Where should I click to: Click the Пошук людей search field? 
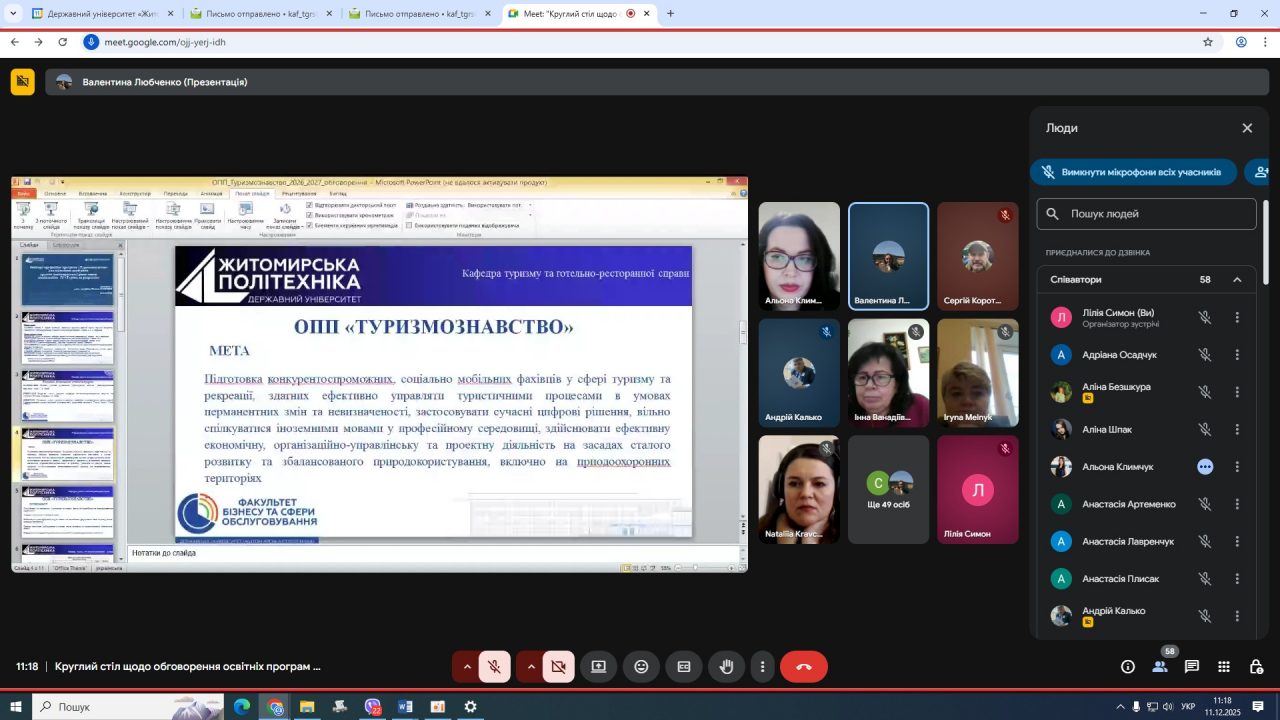1146,214
